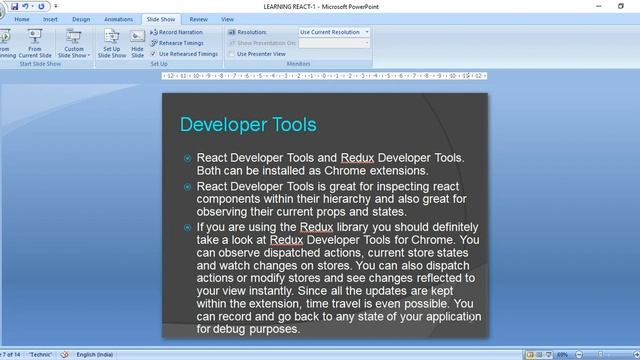Viewport: 640px width, 360px height.
Task: Restore down the PowerPoint window
Action: 621,6
